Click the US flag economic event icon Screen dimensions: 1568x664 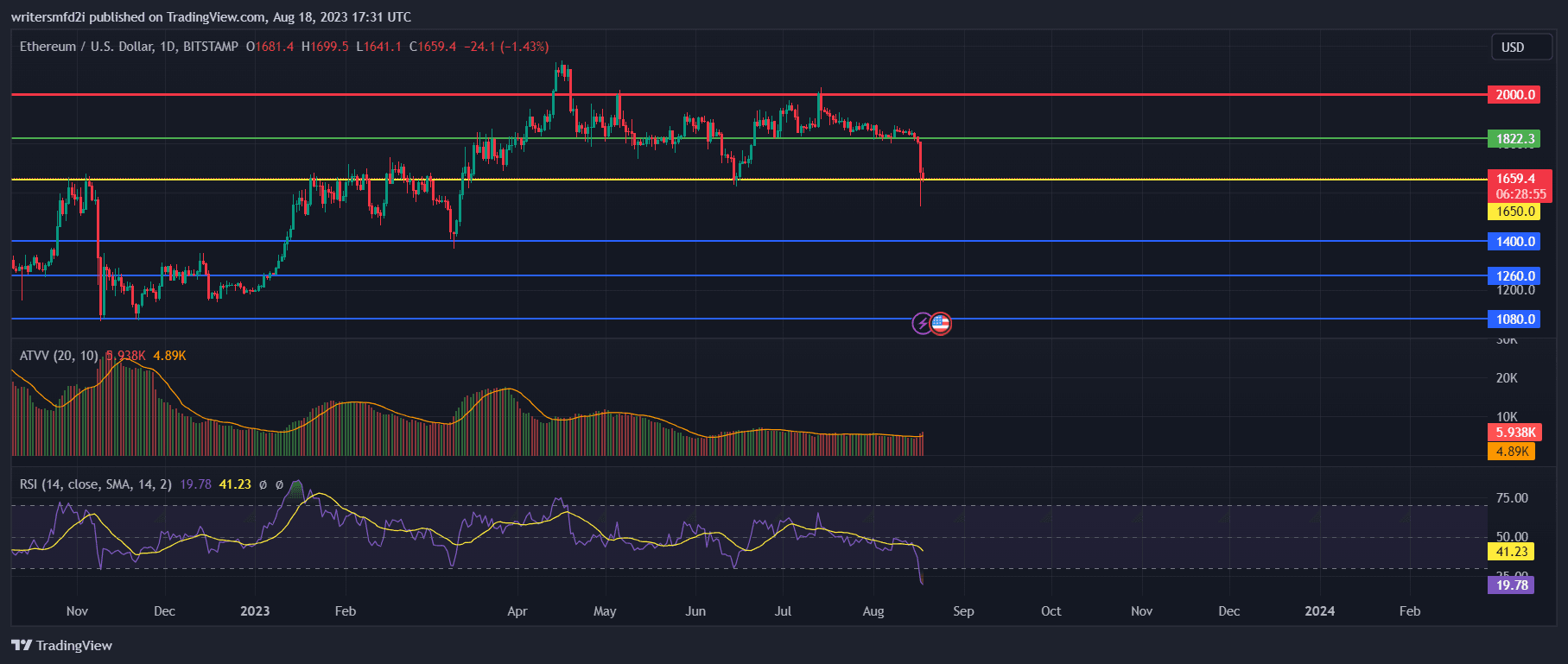941,324
